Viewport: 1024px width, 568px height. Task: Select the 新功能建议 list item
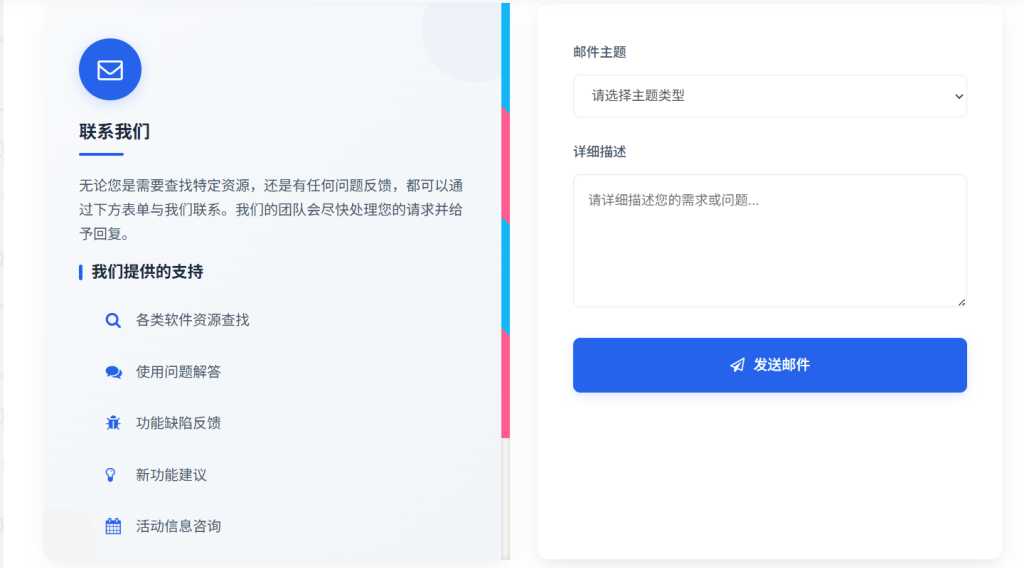[x=171, y=475]
